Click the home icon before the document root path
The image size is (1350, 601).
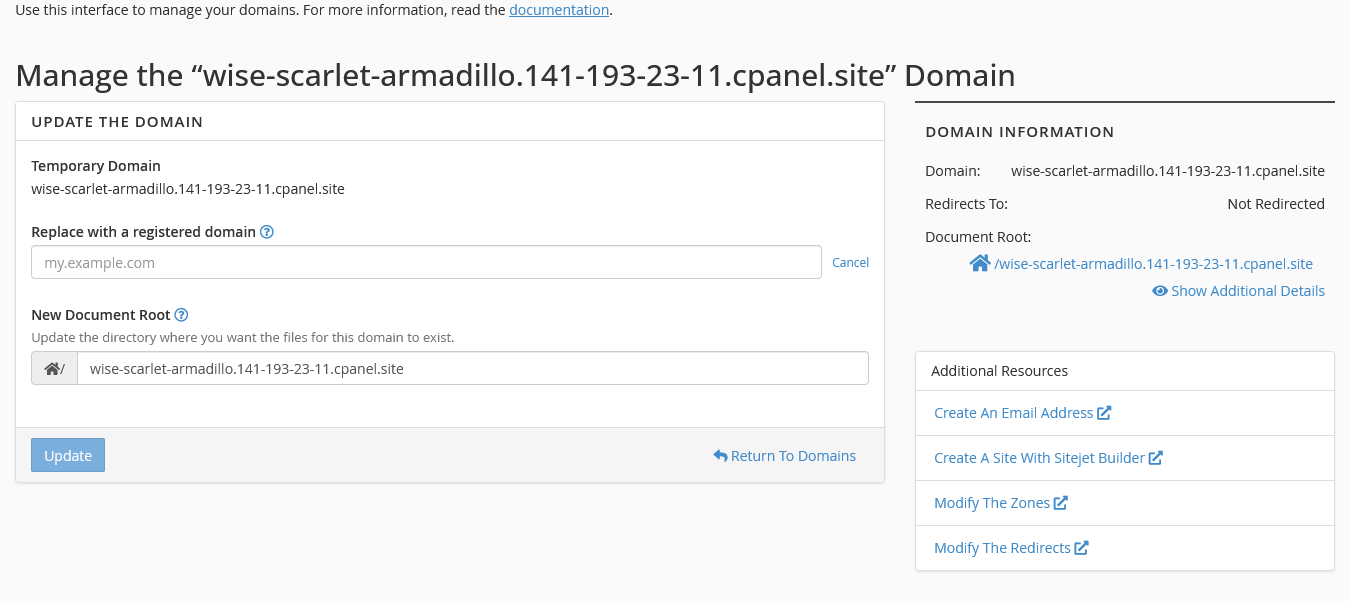point(979,263)
